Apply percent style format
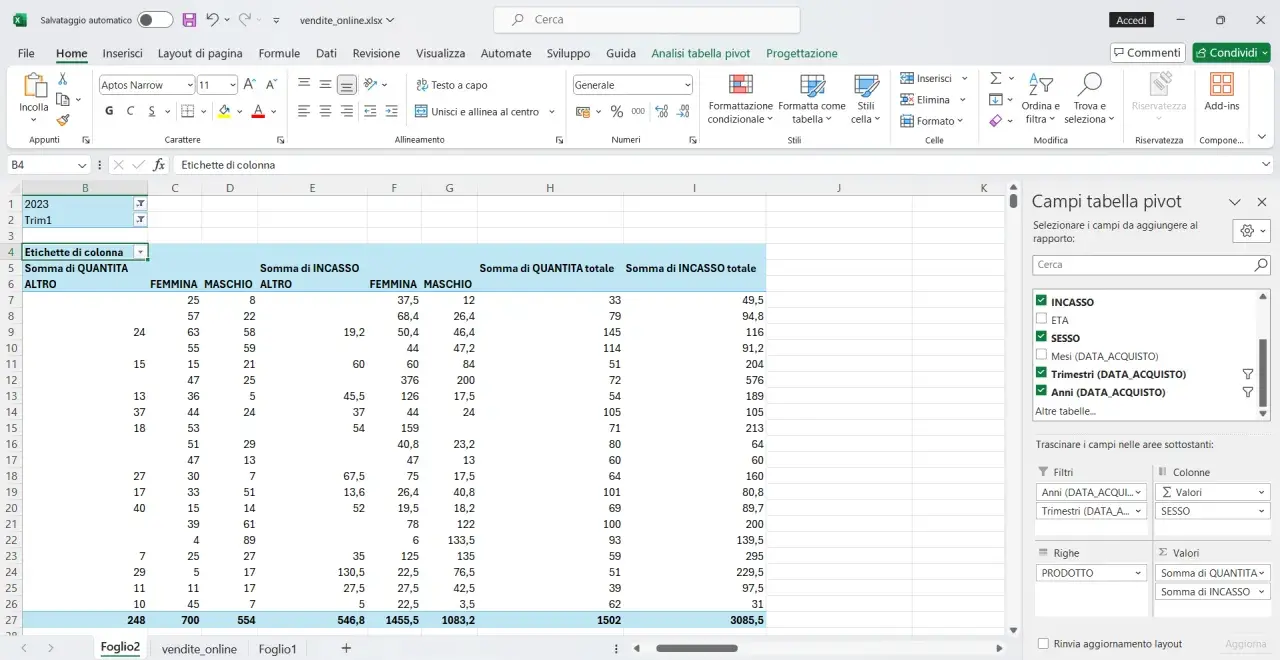Viewport: 1280px width, 660px height. (617, 111)
